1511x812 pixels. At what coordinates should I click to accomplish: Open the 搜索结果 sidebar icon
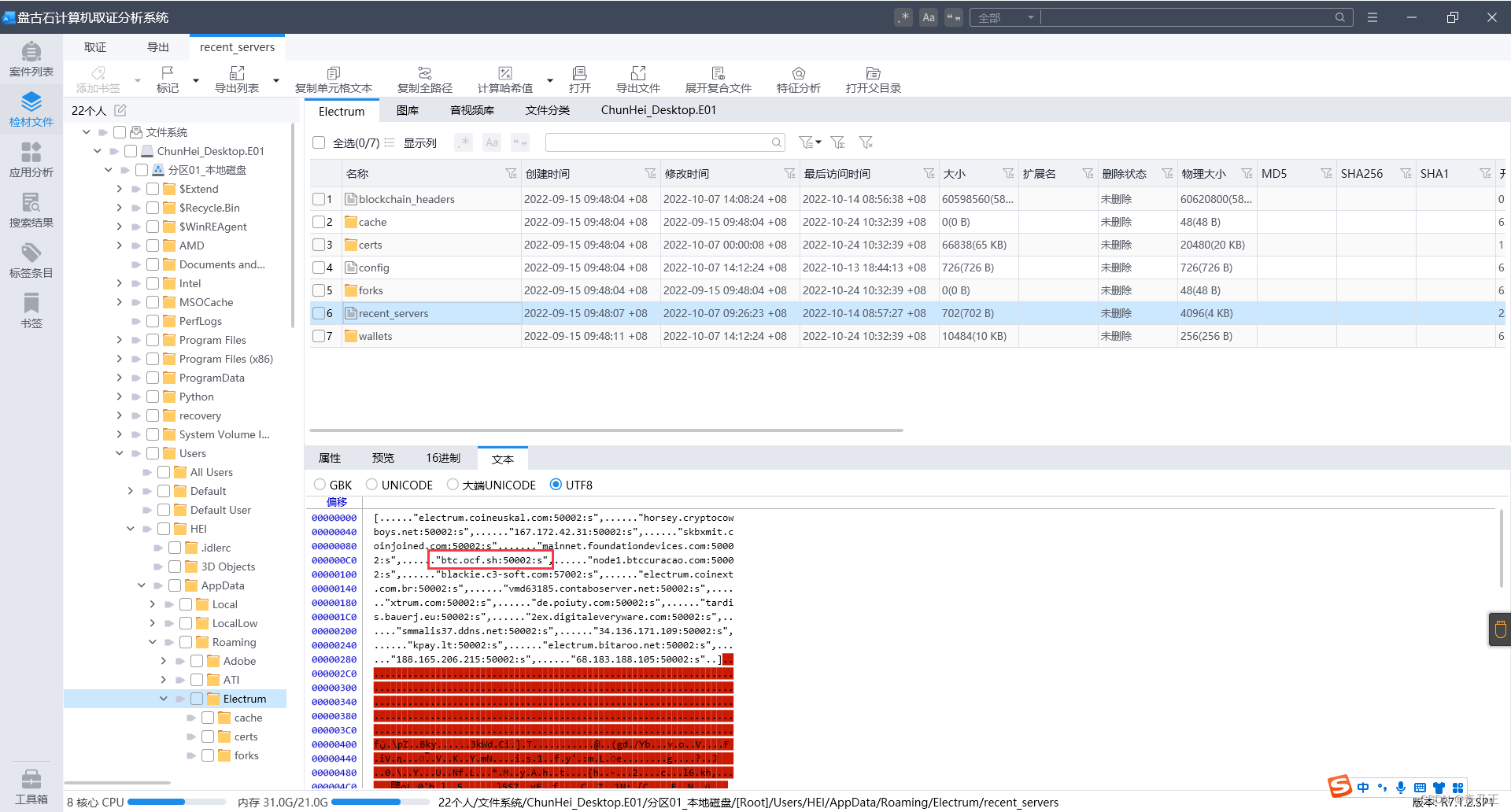31,210
